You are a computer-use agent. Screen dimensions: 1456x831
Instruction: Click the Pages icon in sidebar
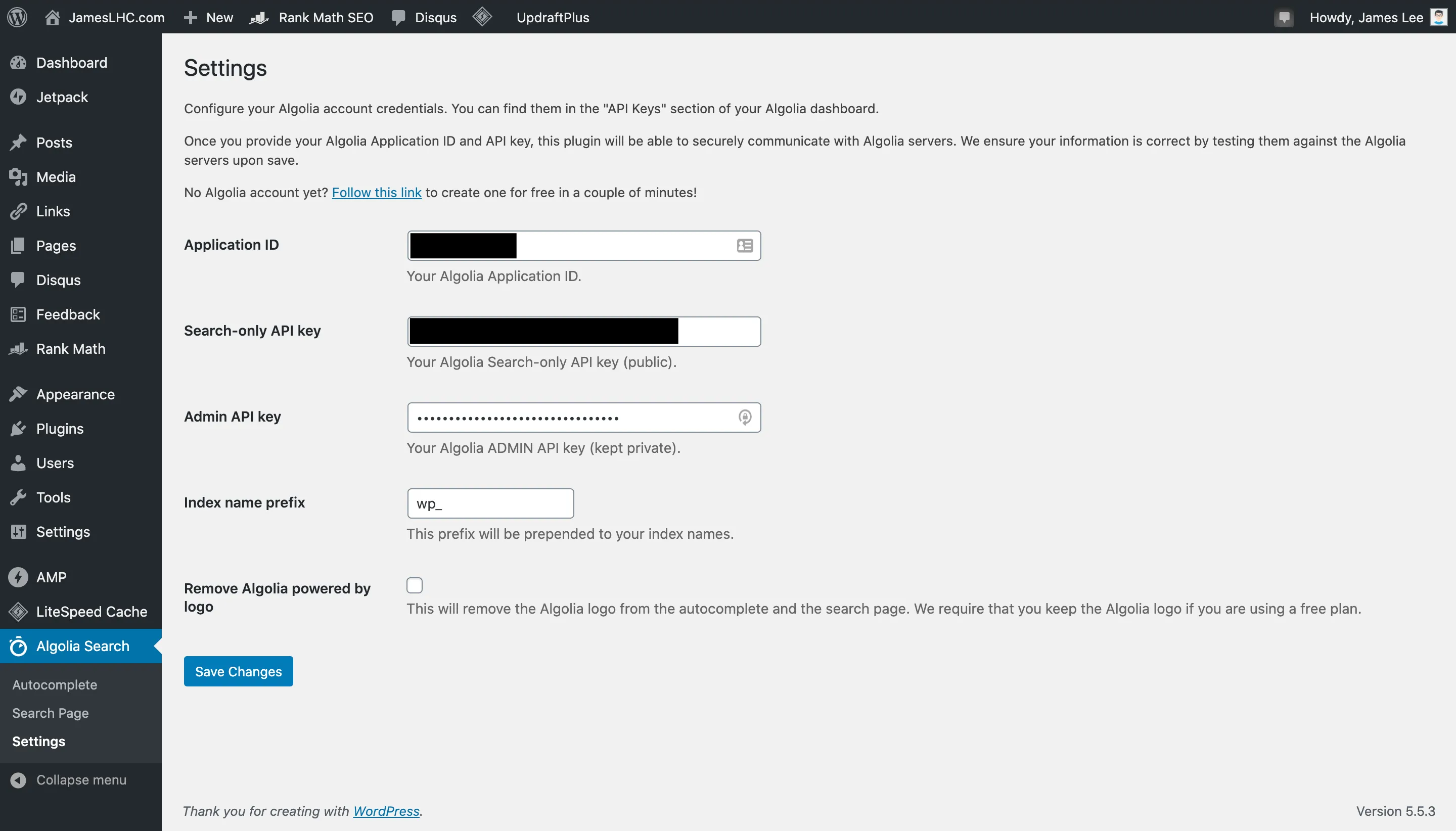click(x=18, y=246)
